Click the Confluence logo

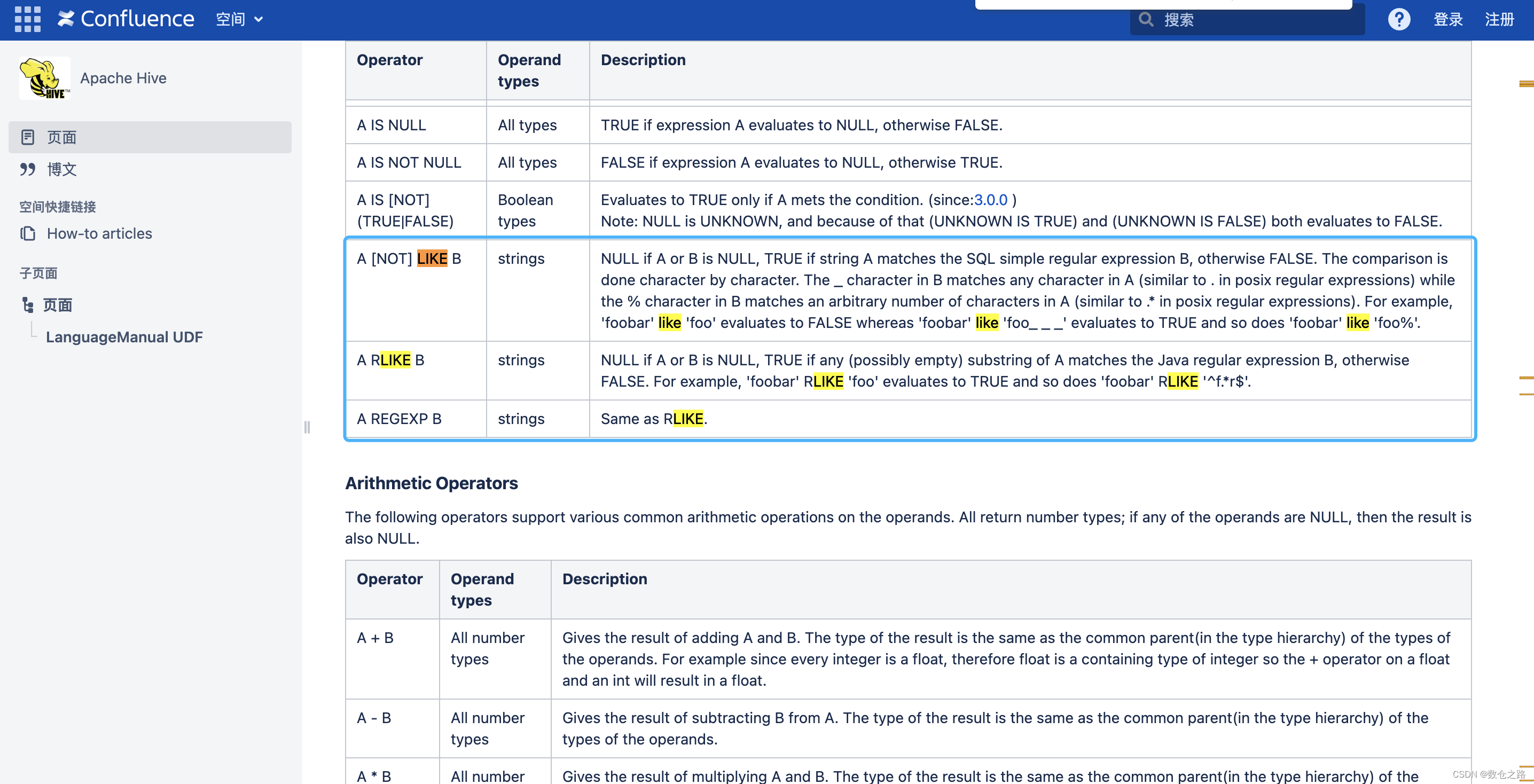point(126,19)
